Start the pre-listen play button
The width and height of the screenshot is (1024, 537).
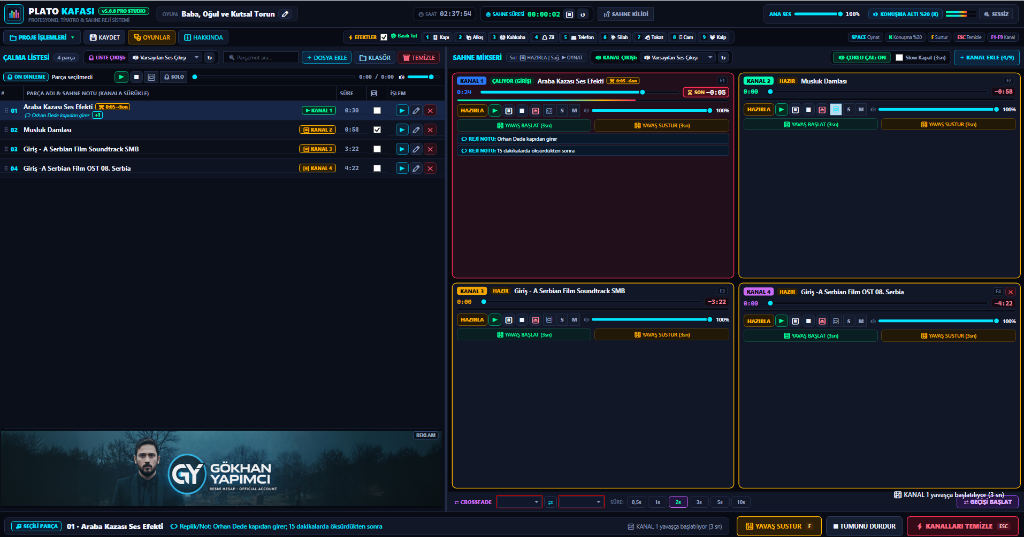pos(121,77)
